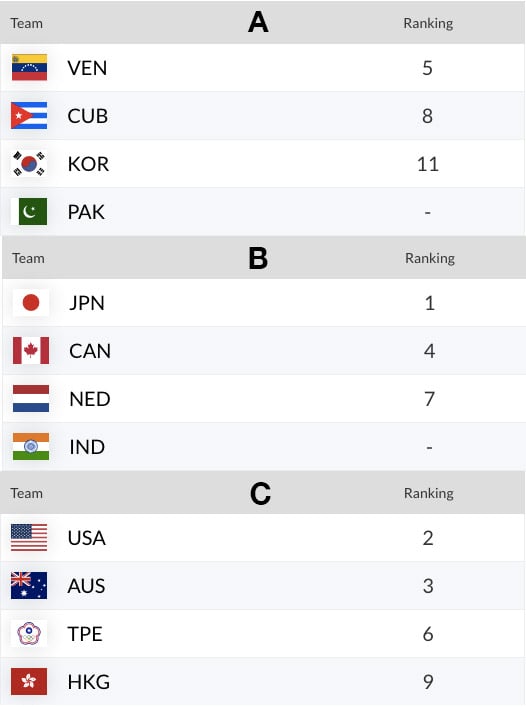Click the Canada flag icon
Image resolution: width=526 pixels, height=707 pixels.
31,350
